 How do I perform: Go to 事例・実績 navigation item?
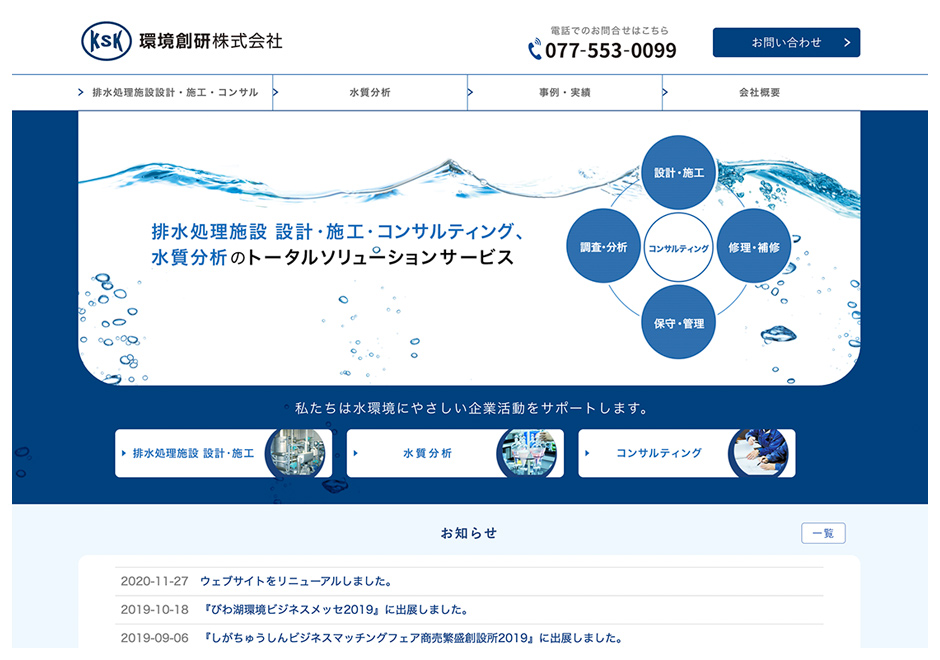(565, 92)
